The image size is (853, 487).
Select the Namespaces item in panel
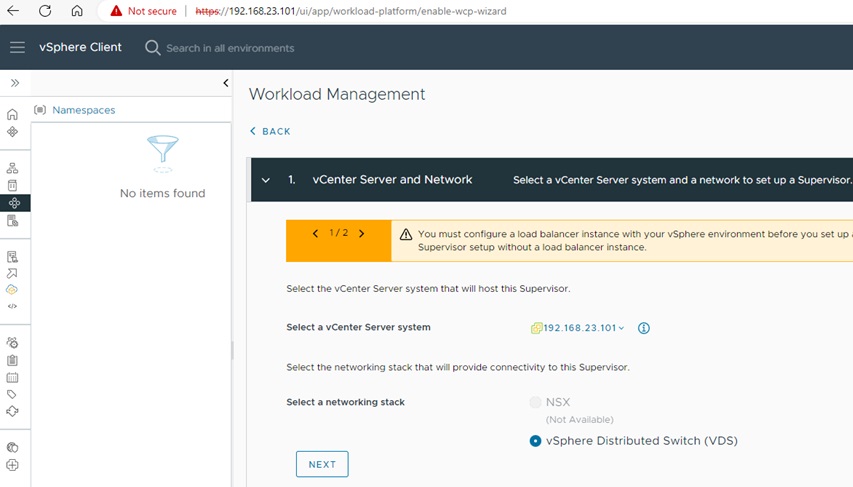click(83, 110)
